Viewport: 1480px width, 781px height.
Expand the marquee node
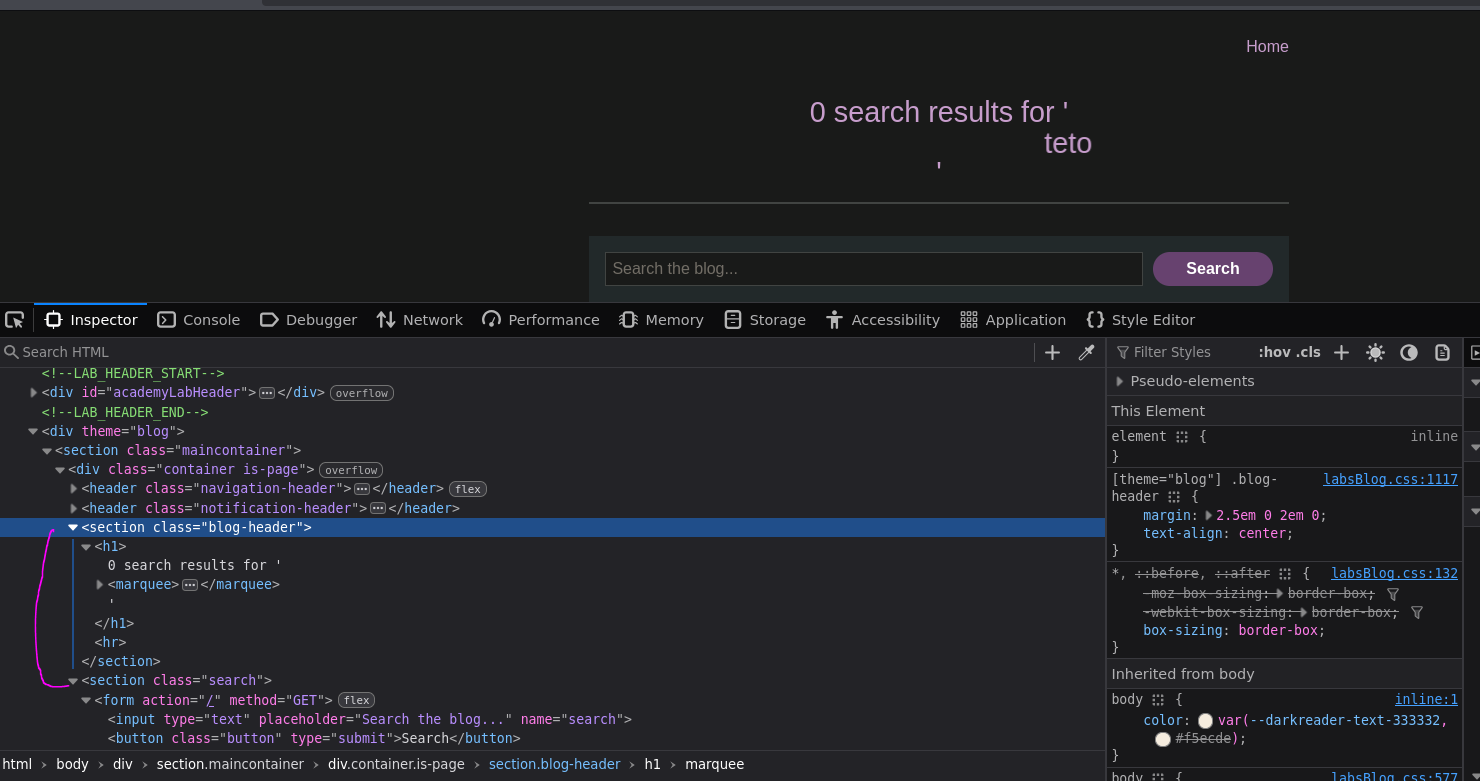click(x=100, y=584)
